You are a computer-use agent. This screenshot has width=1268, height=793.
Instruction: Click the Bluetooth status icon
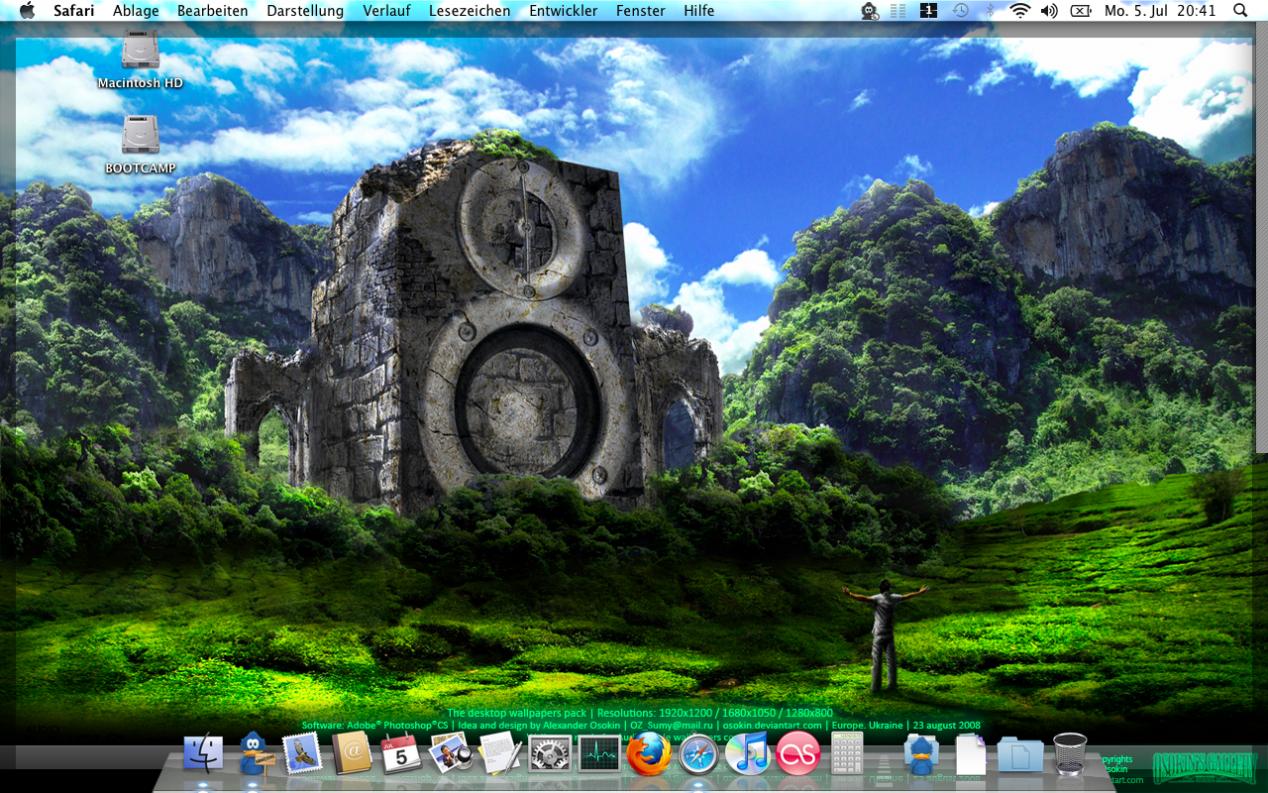(990, 11)
